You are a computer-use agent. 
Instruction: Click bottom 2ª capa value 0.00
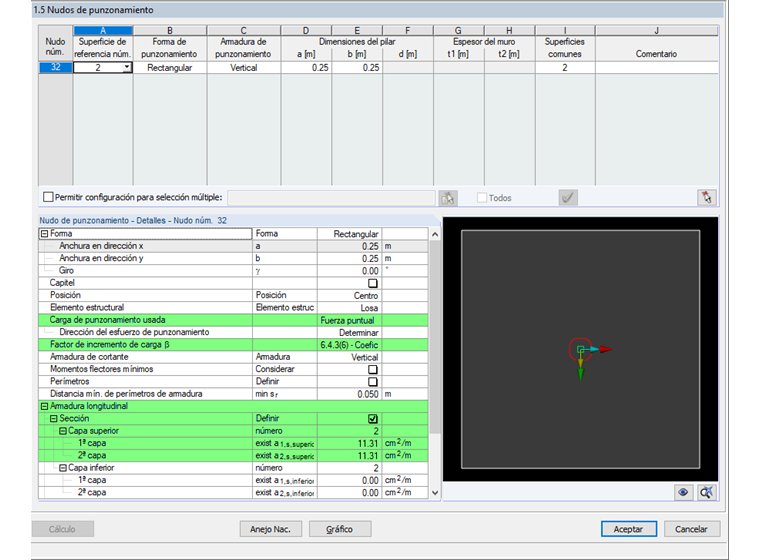(x=349, y=493)
